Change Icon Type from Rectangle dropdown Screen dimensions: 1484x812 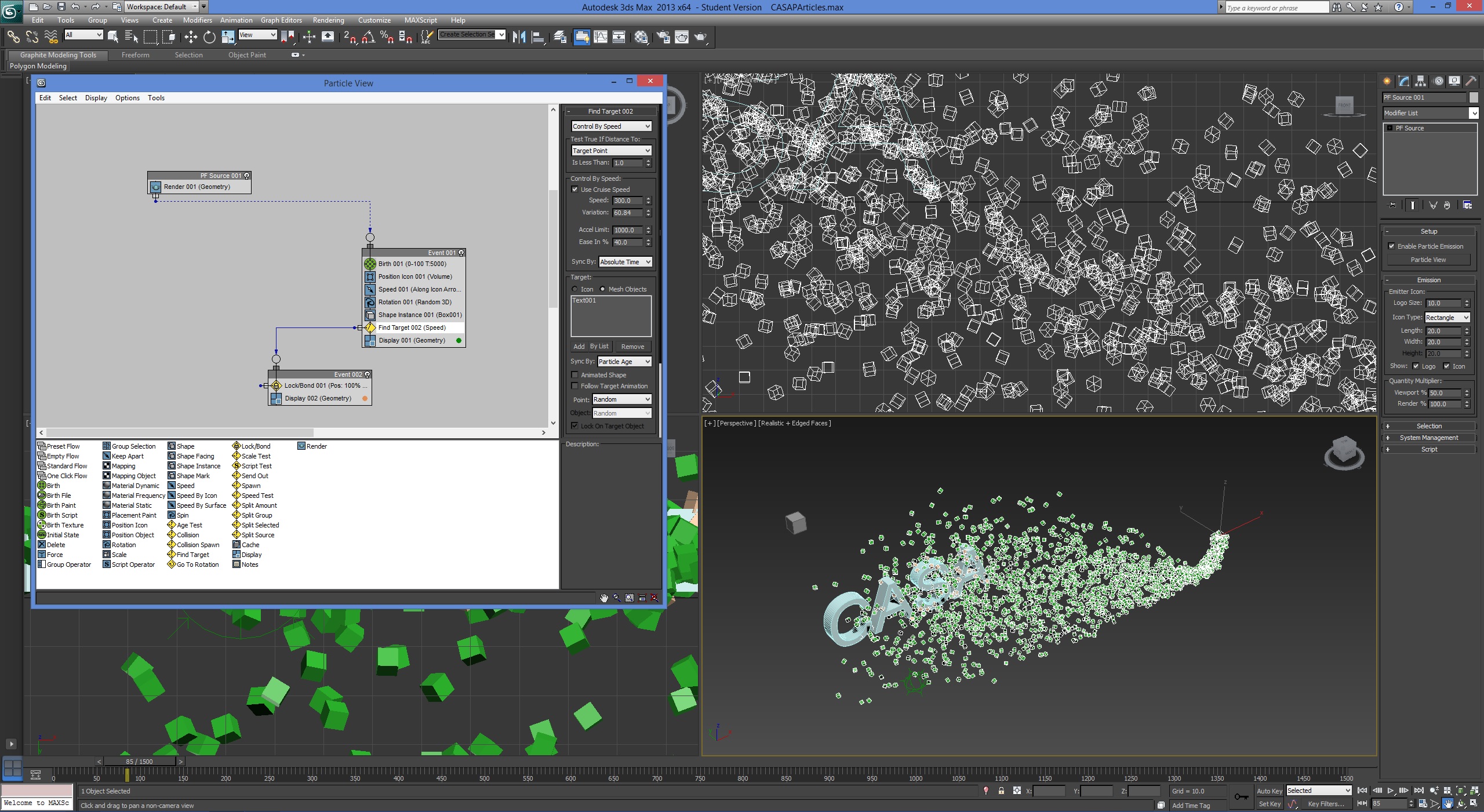[x=1446, y=317]
